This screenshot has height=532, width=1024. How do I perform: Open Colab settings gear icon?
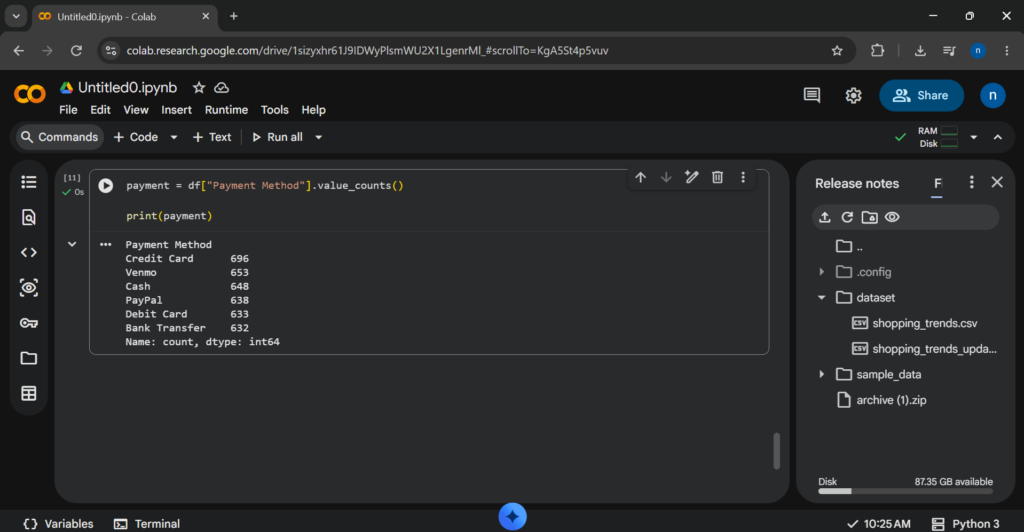click(x=854, y=95)
